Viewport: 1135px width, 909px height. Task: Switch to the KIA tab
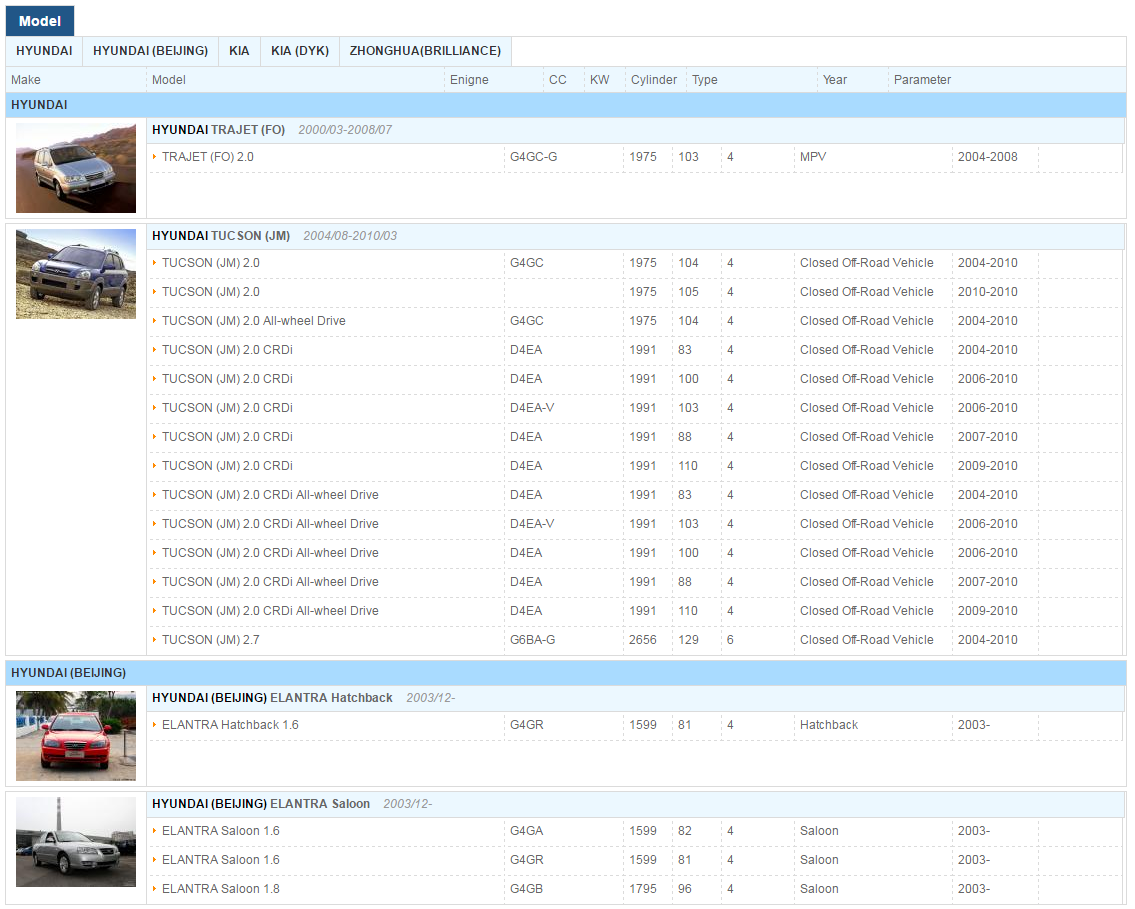pos(239,51)
